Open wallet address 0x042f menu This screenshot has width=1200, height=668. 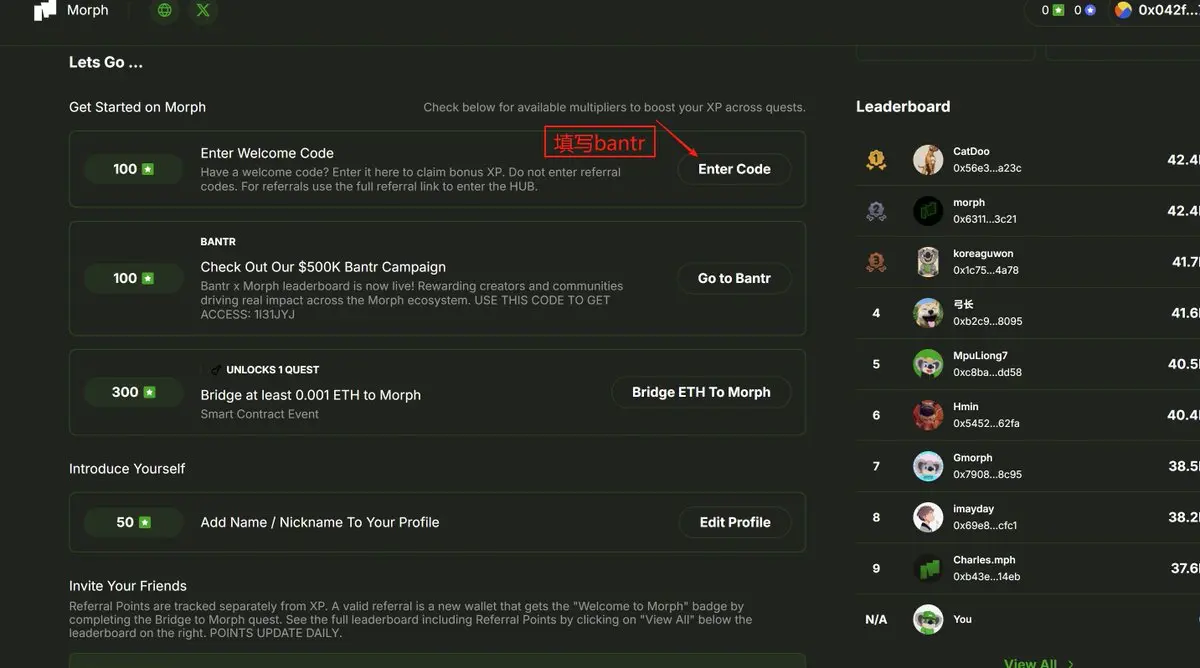1168,10
